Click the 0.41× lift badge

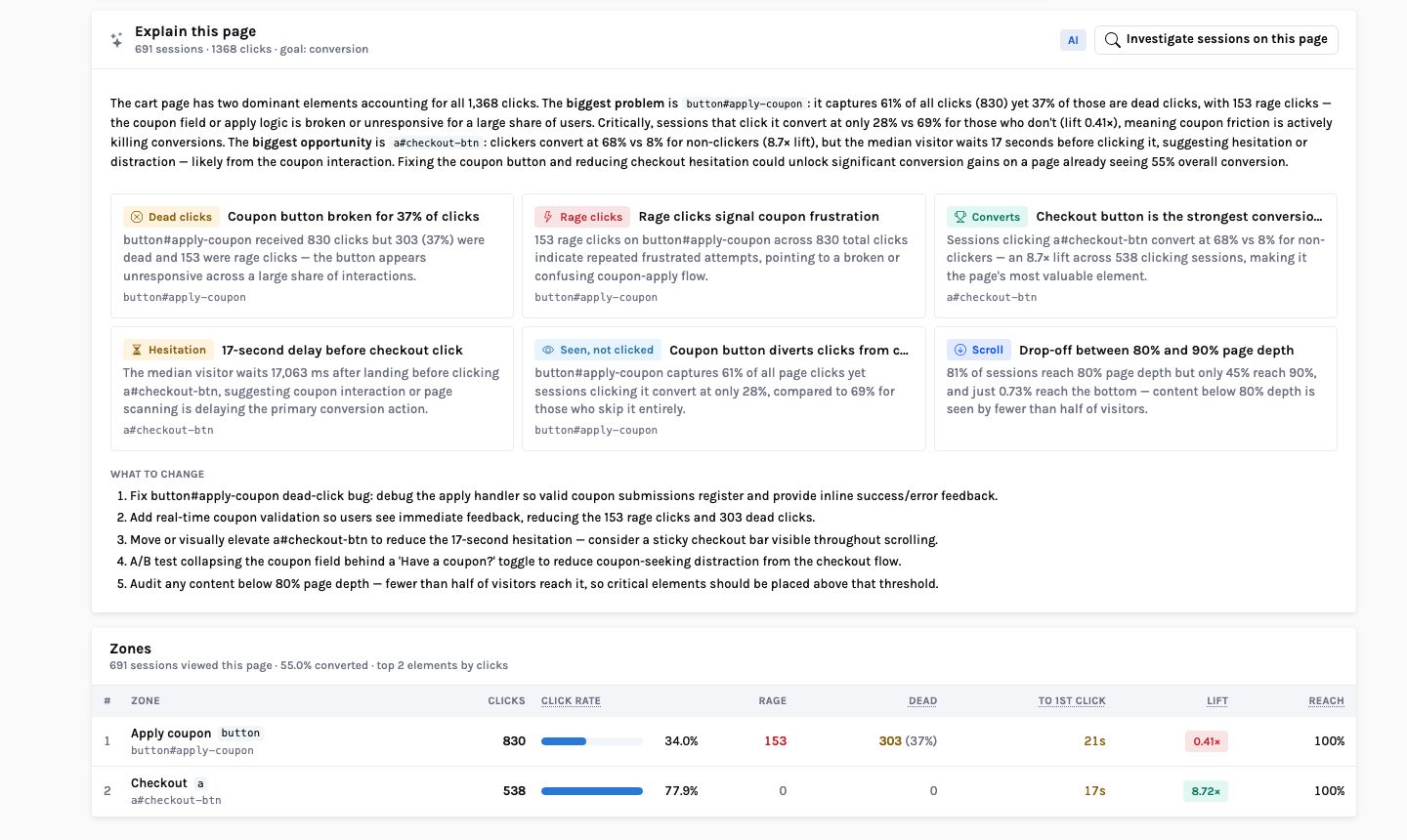pyautogui.click(x=1207, y=741)
